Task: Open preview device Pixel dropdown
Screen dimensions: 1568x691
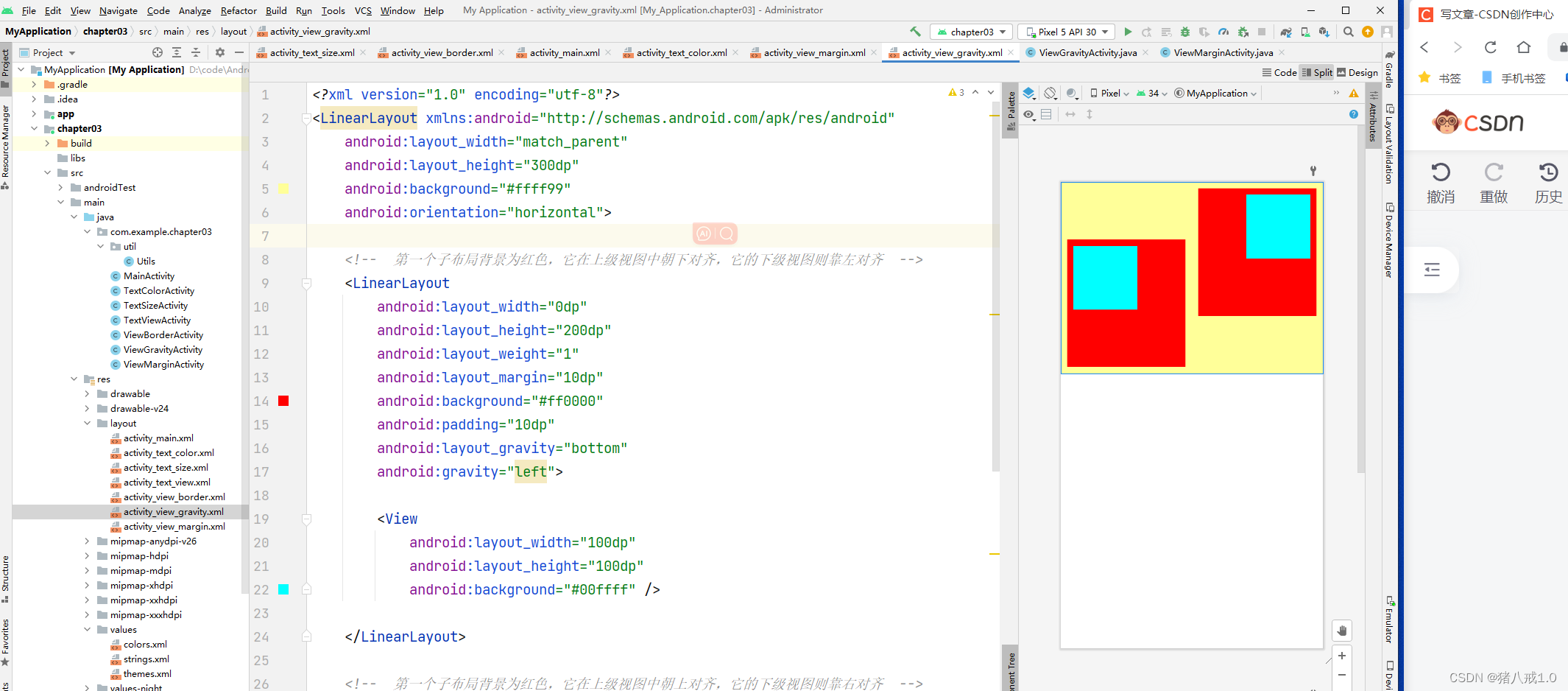Action: [x=1109, y=94]
